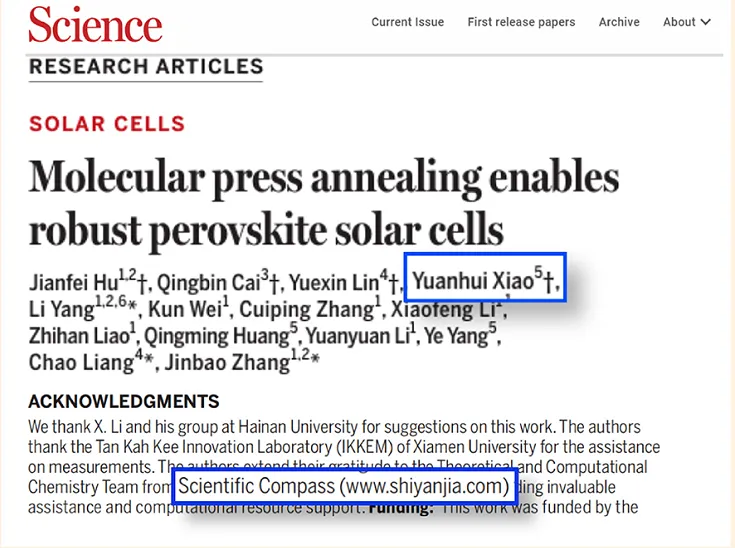Click author name Jianfei Hu
The height and width of the screenshot is (548, 735).
pyautogui.click(x=75, y=282)
